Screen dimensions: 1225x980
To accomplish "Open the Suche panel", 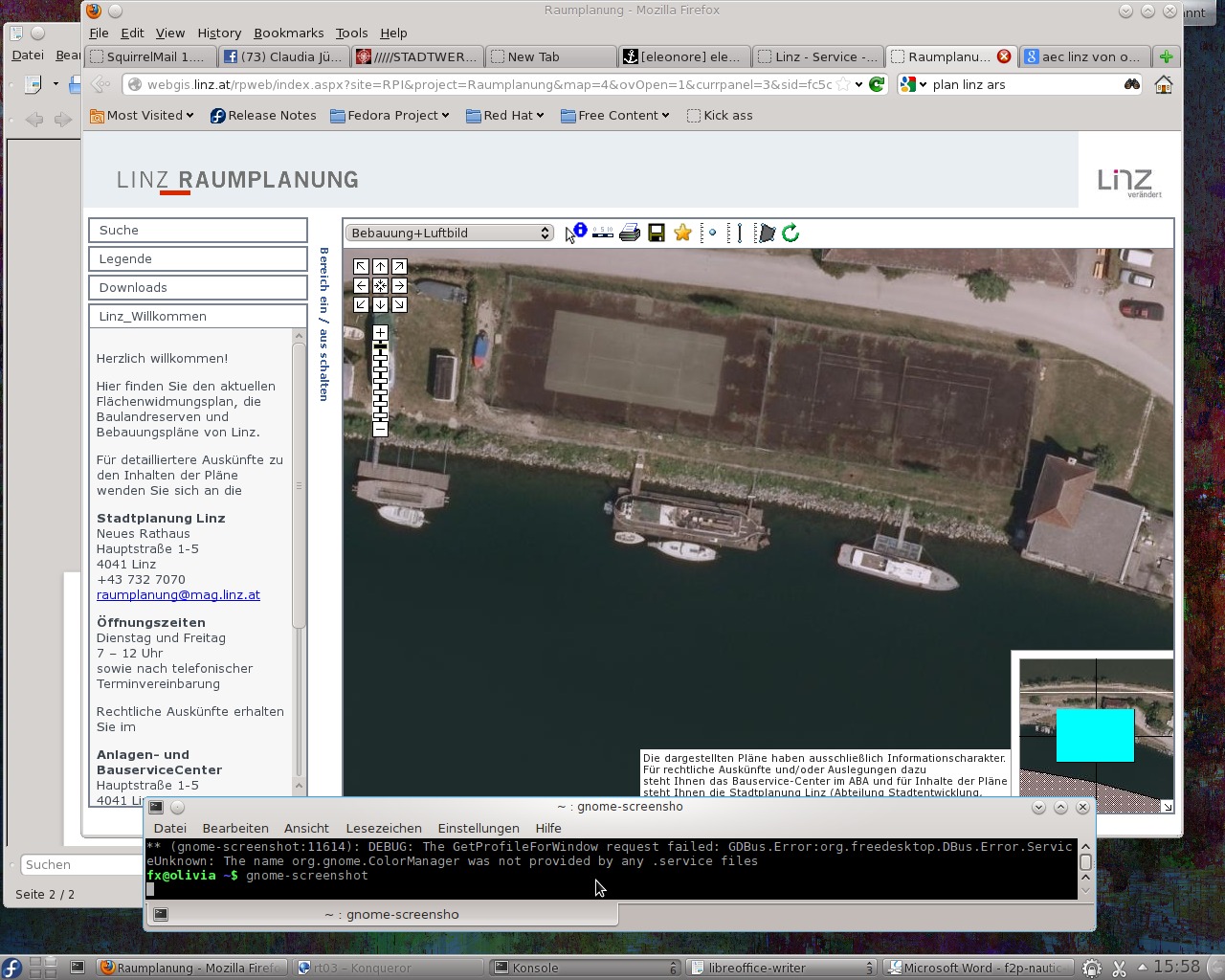I will point(198,230).
